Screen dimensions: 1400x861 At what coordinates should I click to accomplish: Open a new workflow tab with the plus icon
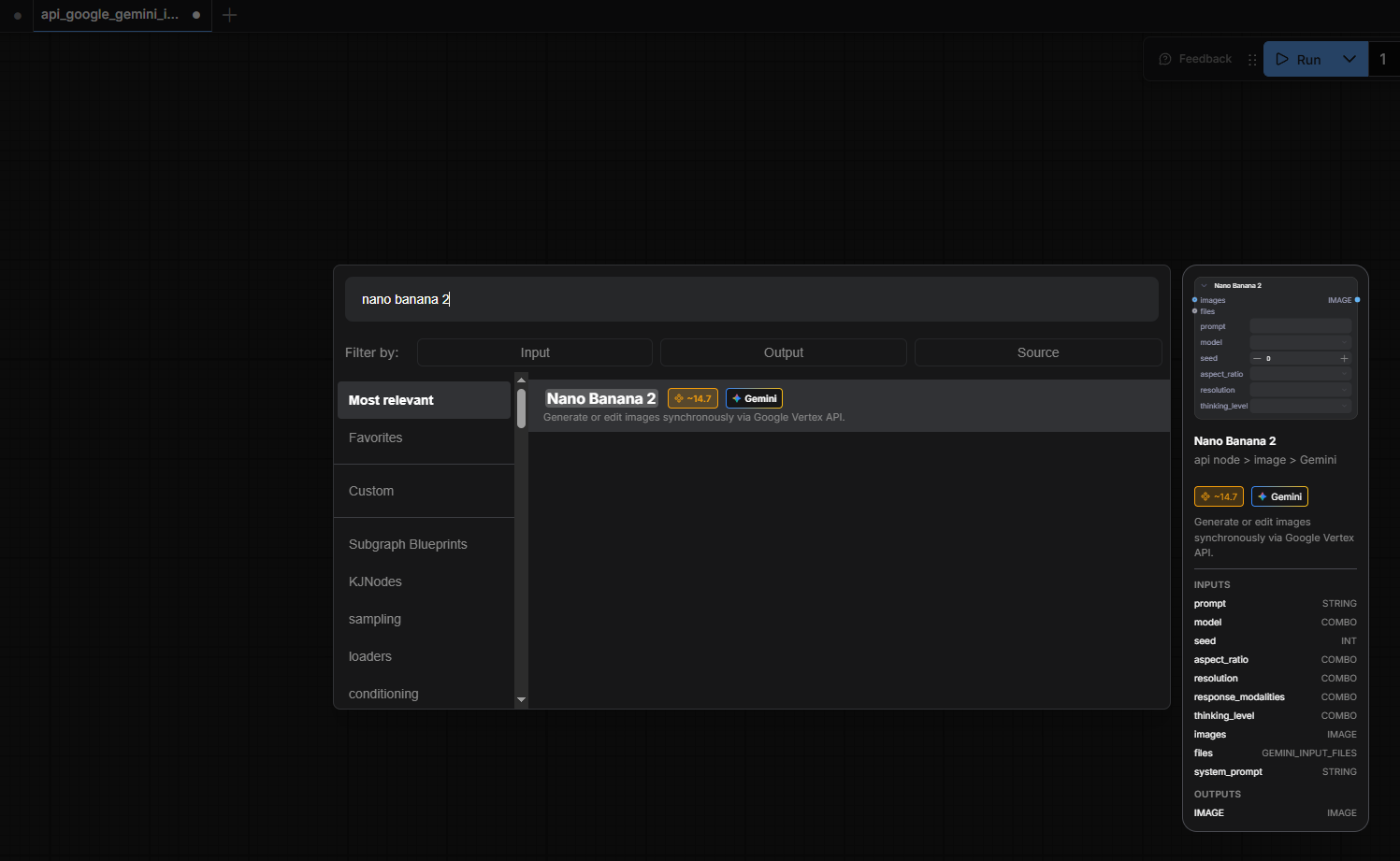click(x=229, y=15)
